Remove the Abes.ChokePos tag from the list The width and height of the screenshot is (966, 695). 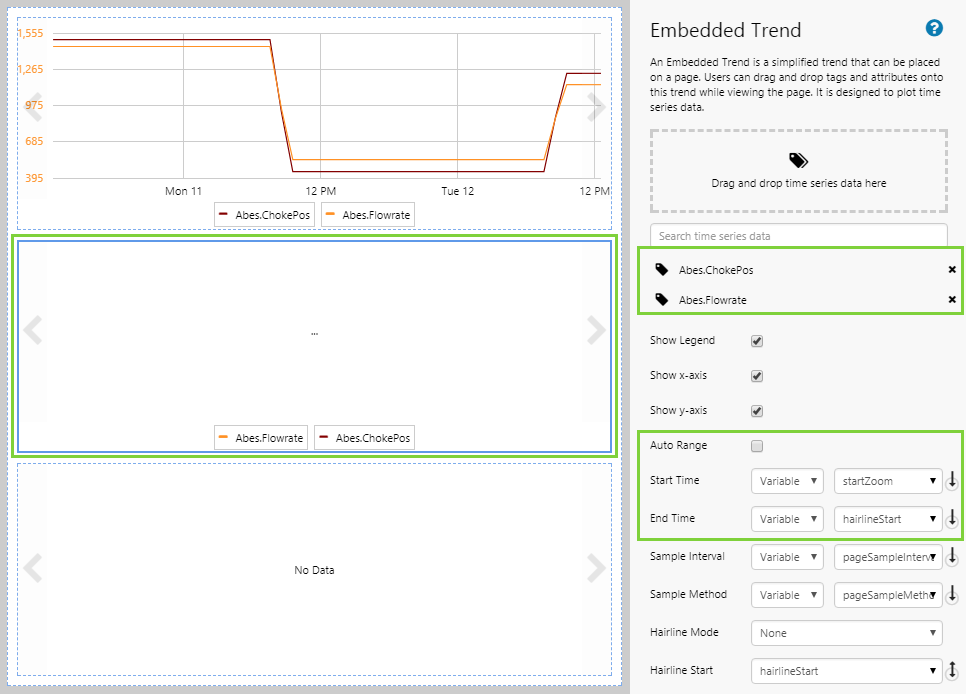(x=952, y=270)
